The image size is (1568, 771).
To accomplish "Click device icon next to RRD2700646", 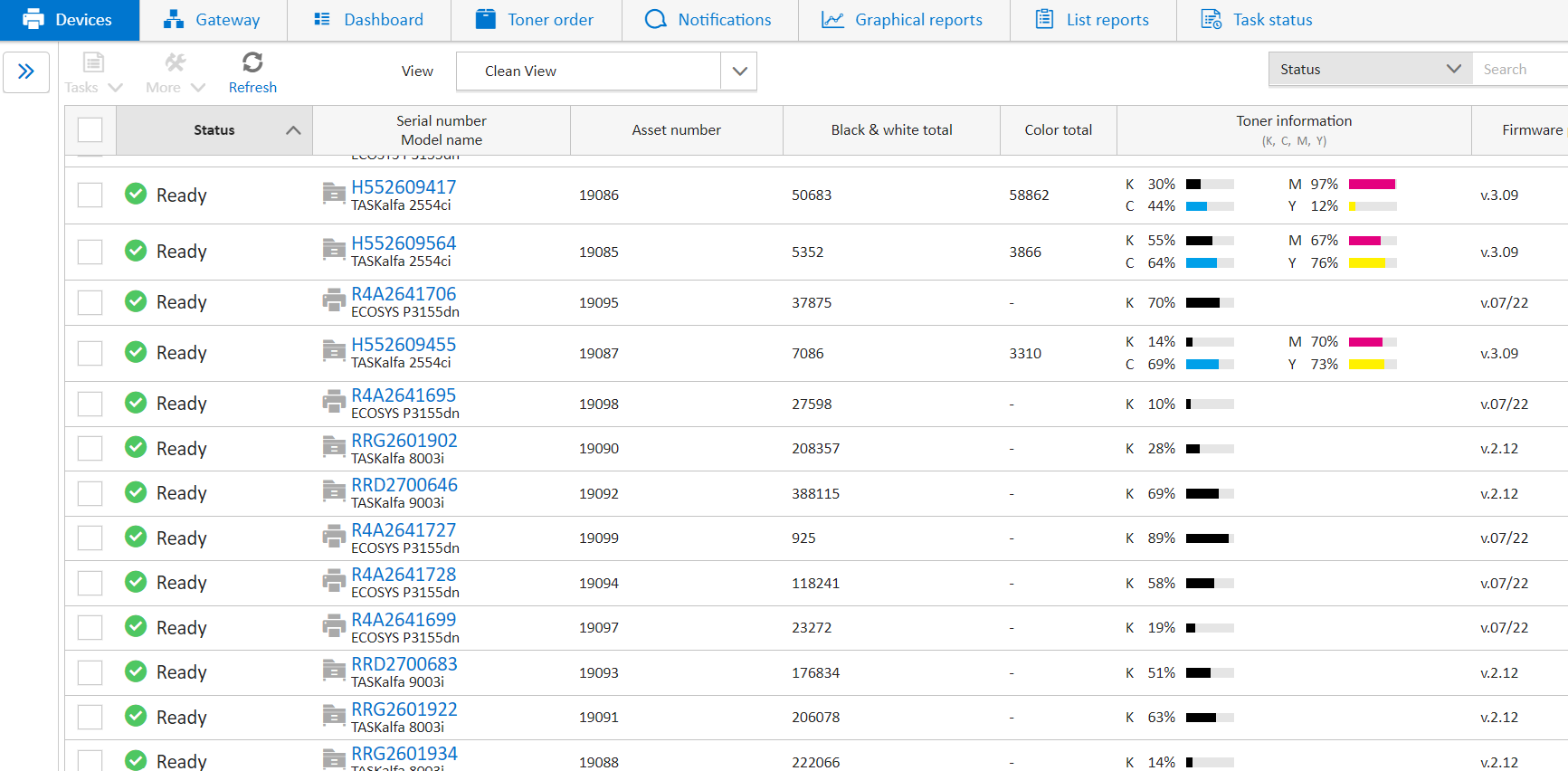I will [334, 490].
